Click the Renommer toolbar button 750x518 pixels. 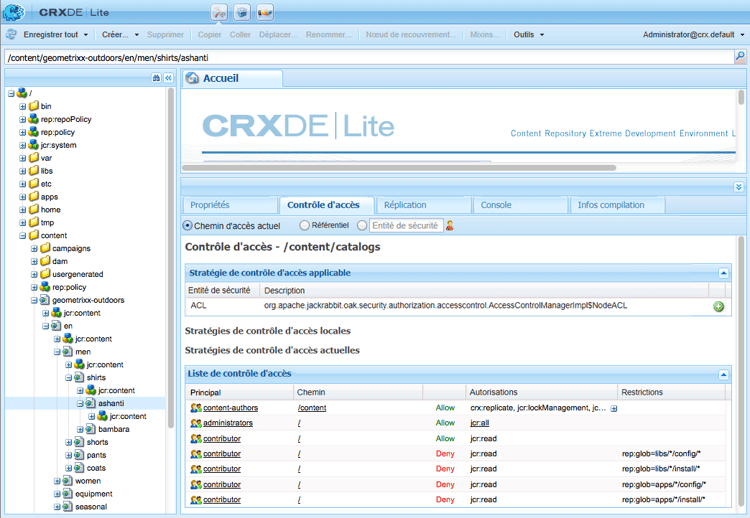click(x=328, y=34)
